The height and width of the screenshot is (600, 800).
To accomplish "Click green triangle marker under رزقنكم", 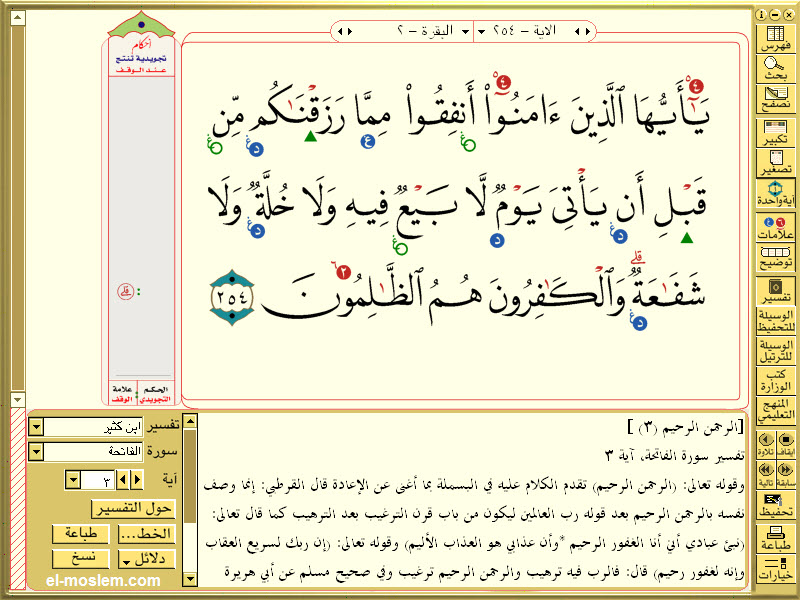I will point(311,136).
